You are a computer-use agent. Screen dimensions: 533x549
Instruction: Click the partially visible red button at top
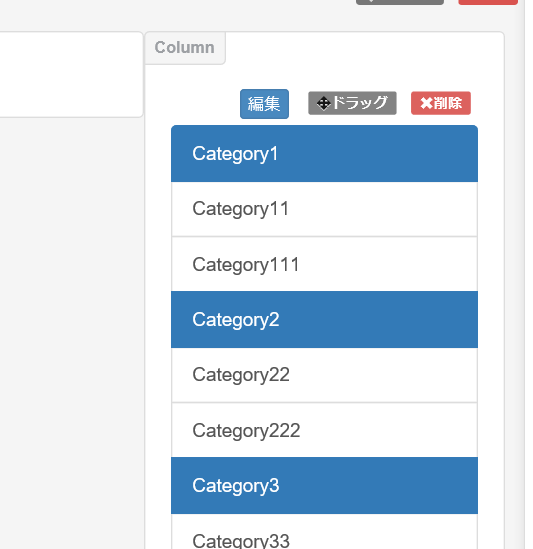point(488,2)
